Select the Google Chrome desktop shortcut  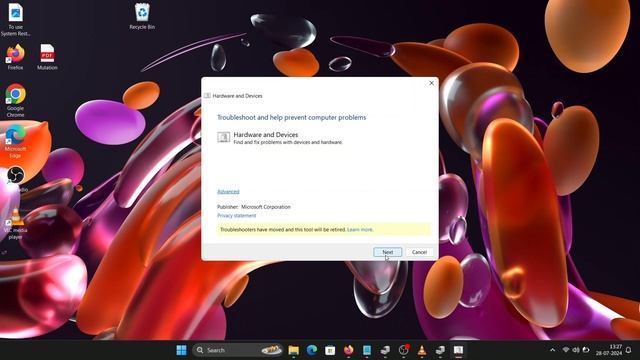[x=15, y=100]
